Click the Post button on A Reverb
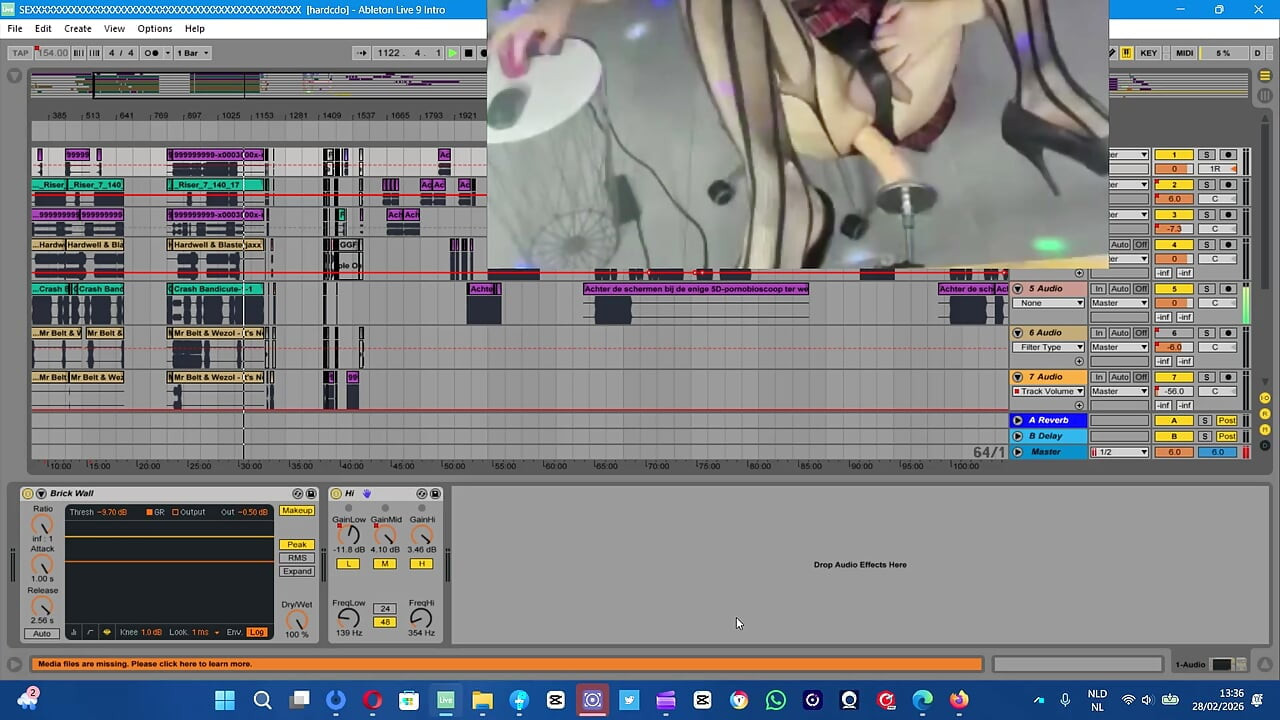 click(x=1227, y=421)
